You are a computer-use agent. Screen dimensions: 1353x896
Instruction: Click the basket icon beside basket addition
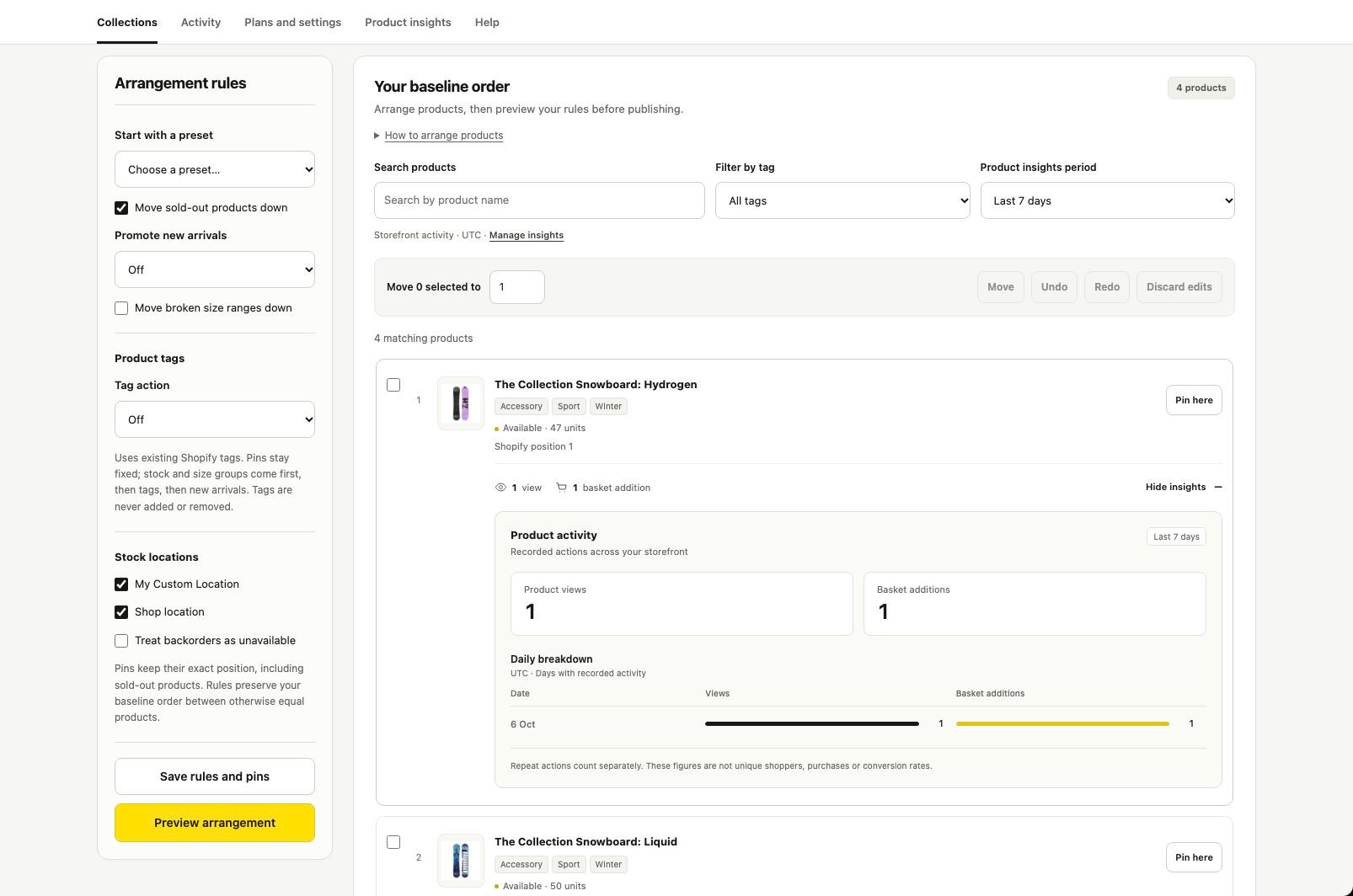click(x=561, y=488)
